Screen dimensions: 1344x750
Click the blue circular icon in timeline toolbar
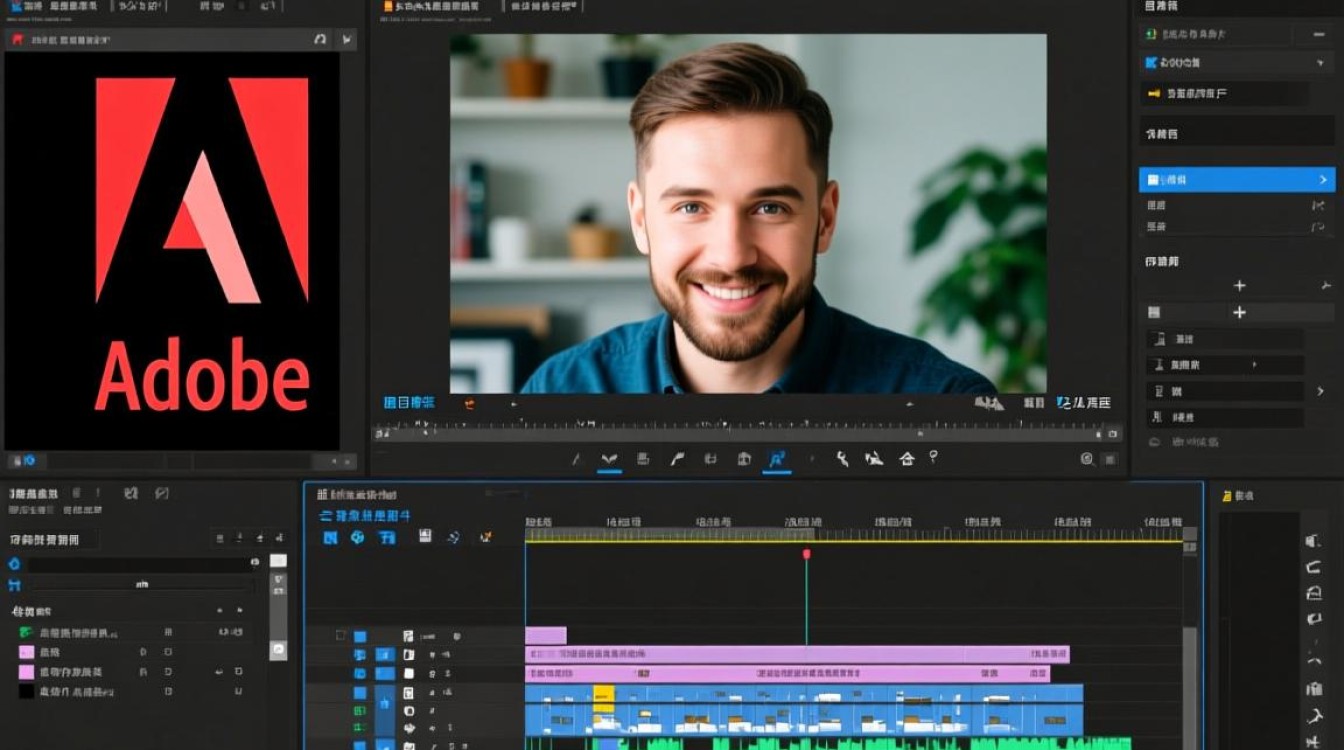tap(357, 538)
